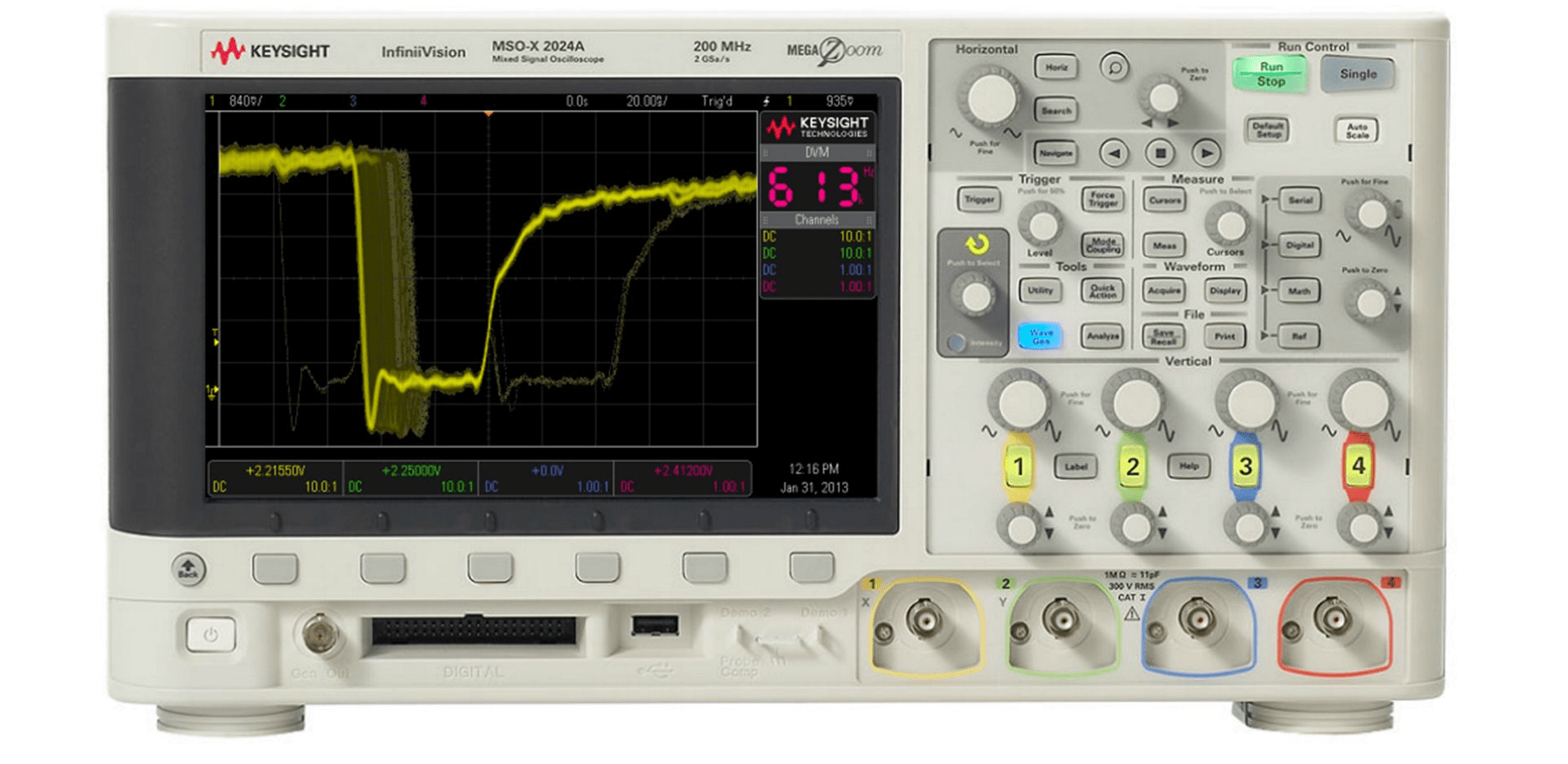Open the Quick Action menu
1568x764 pixels.
click(x=1102, y=291)
